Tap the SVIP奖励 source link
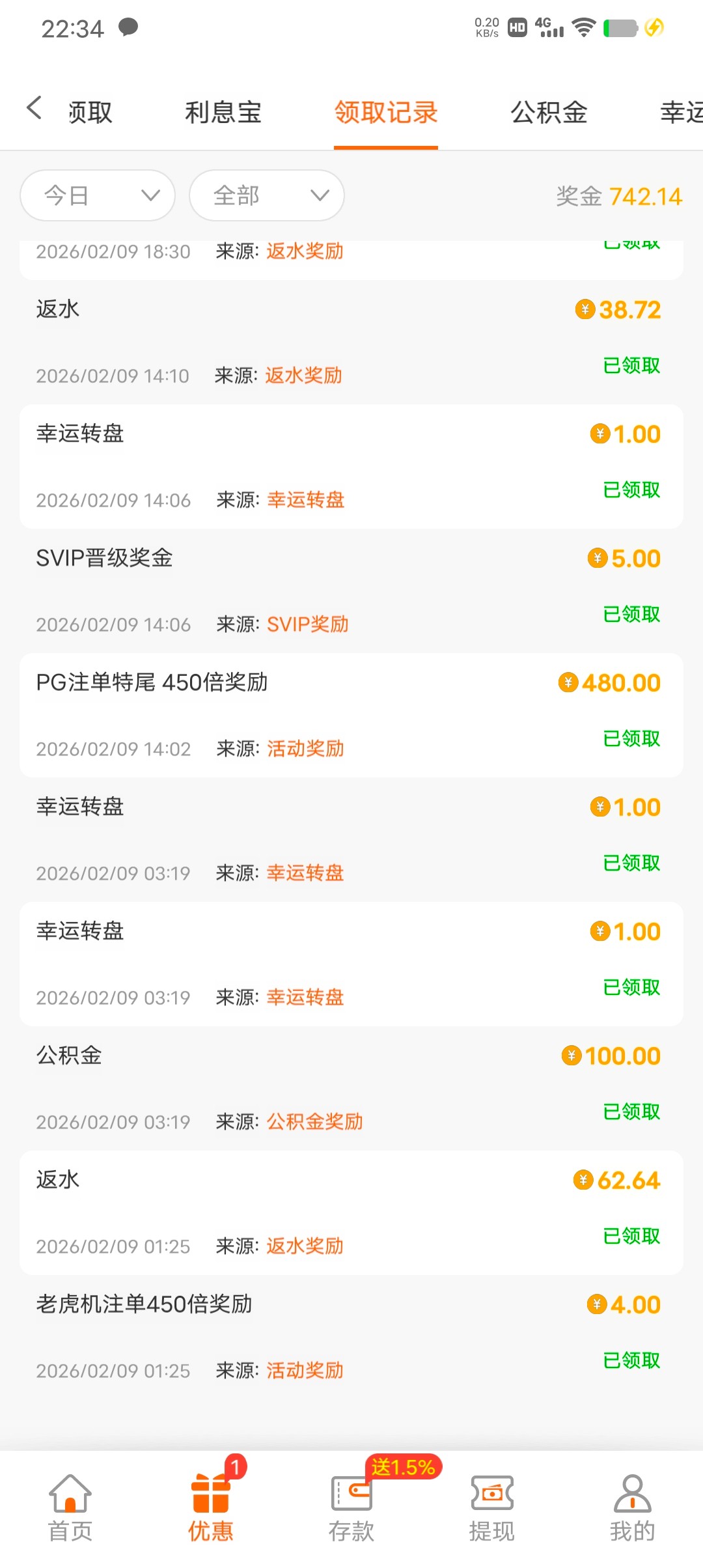This screenshot has width=703, height=1568. pos(308,624)
